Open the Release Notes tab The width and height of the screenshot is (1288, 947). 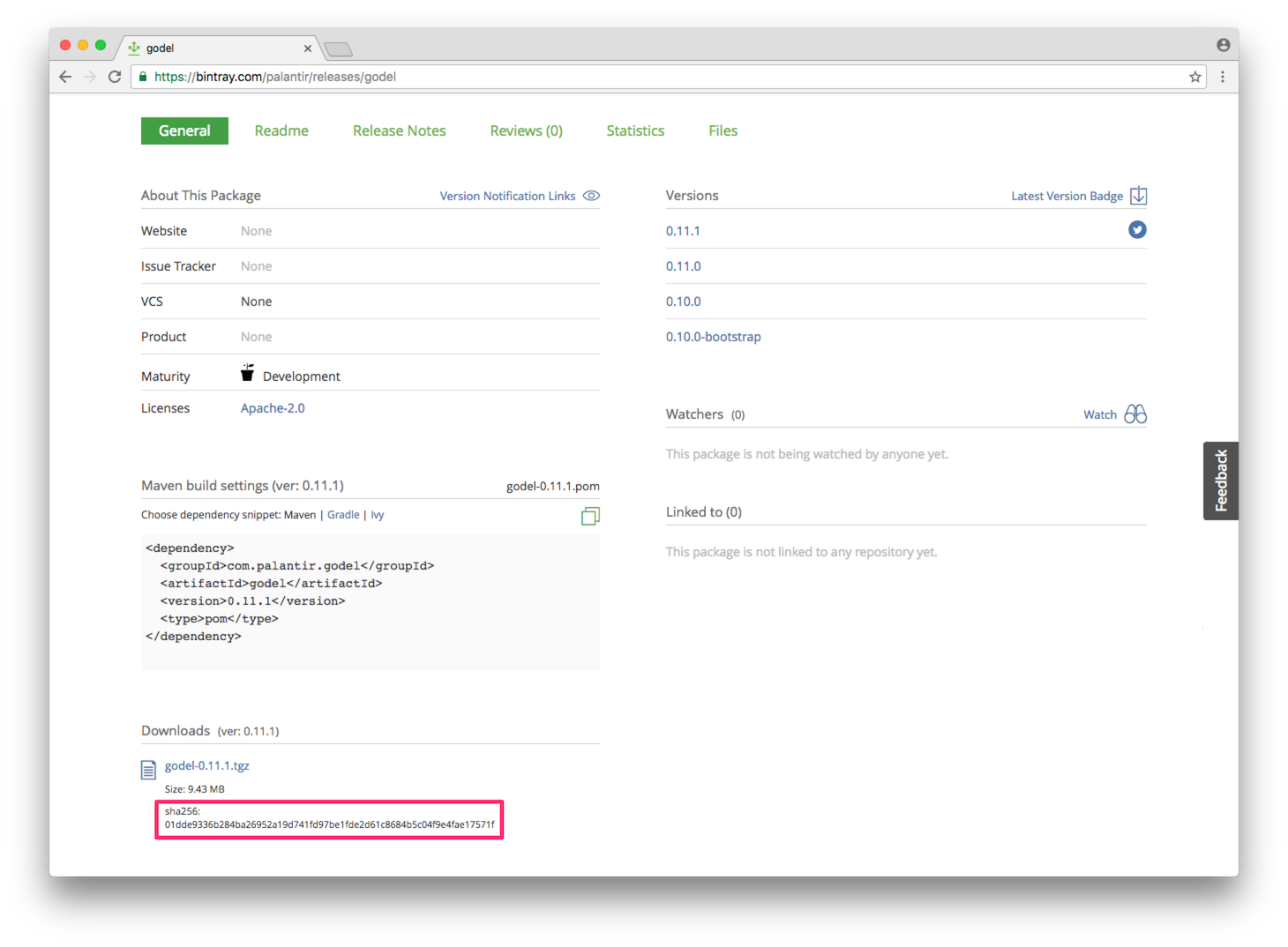click(399, 130)
